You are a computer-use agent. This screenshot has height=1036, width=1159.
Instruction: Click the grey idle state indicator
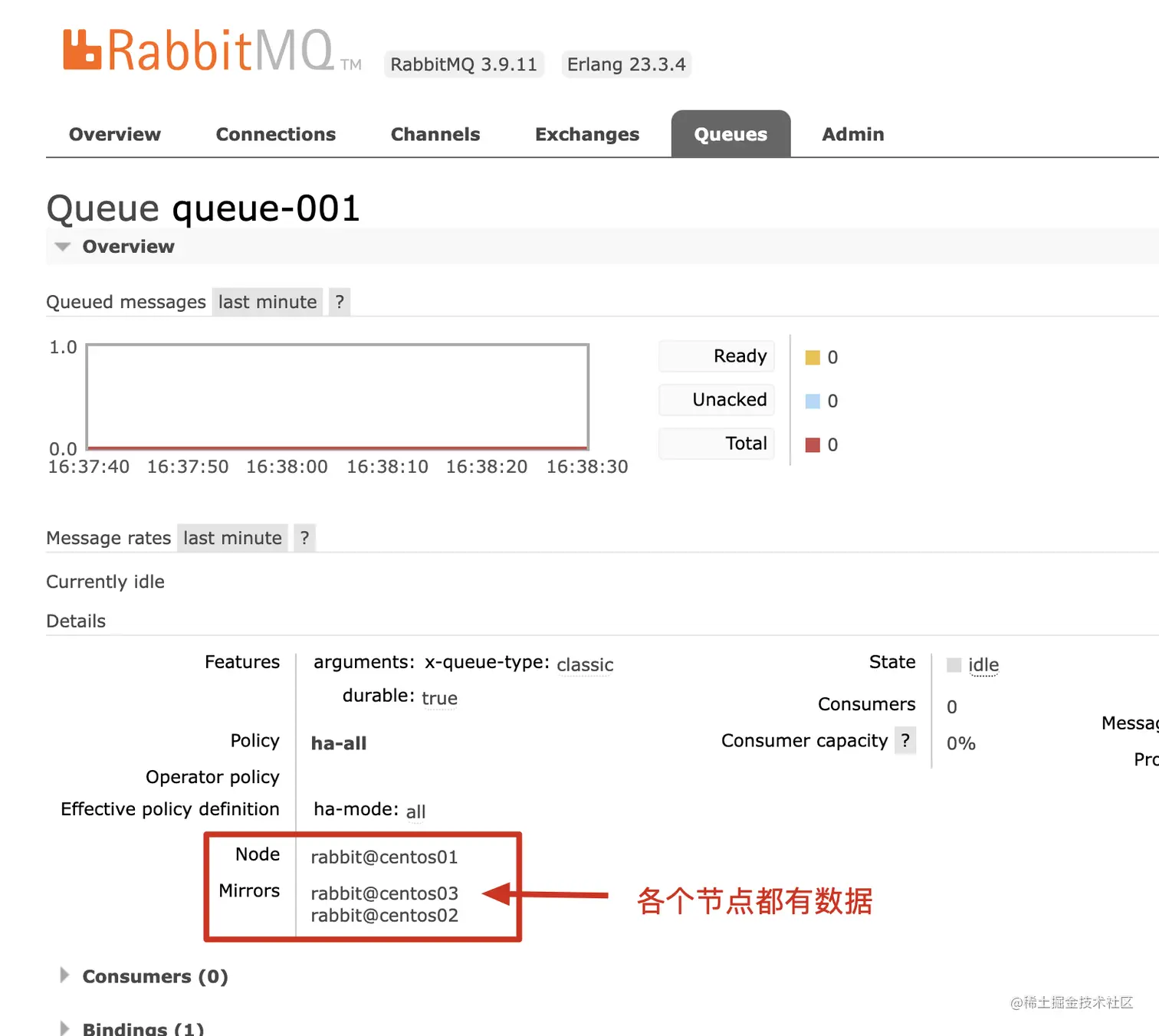coord(954,665)
